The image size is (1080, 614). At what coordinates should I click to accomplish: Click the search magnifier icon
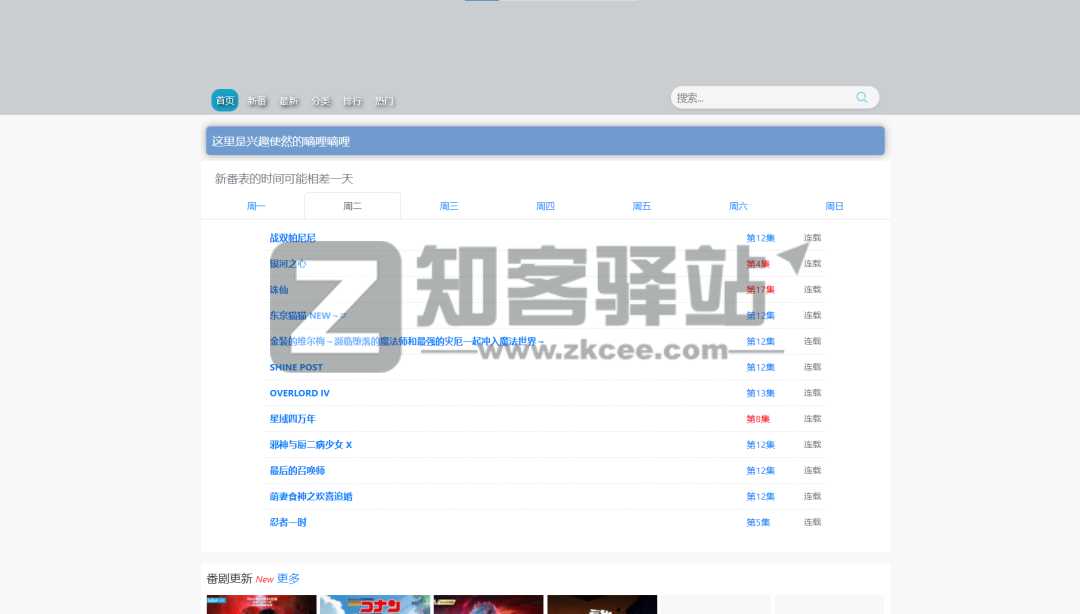tap(861, 97)
